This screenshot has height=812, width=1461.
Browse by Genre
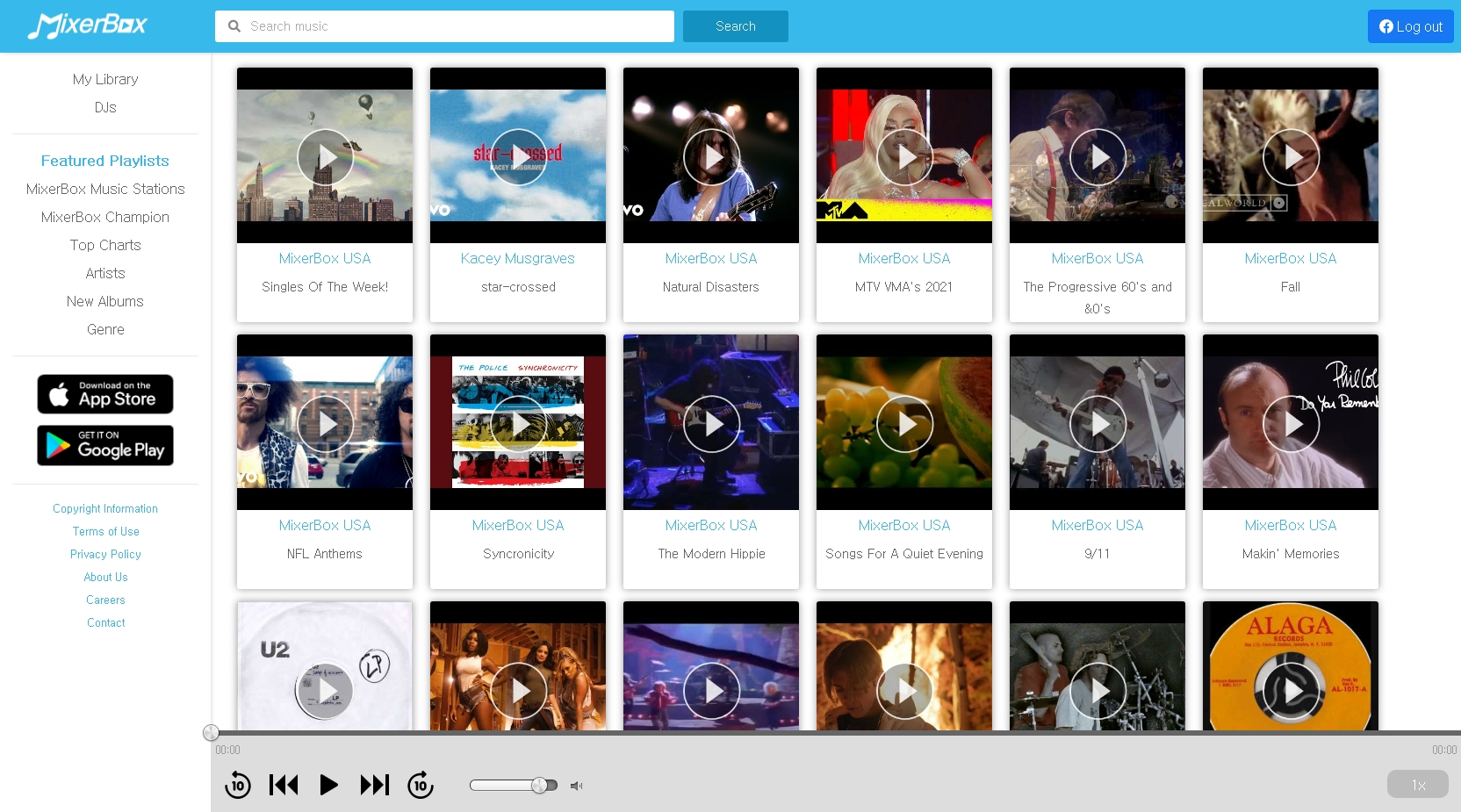tap(105, 329)
